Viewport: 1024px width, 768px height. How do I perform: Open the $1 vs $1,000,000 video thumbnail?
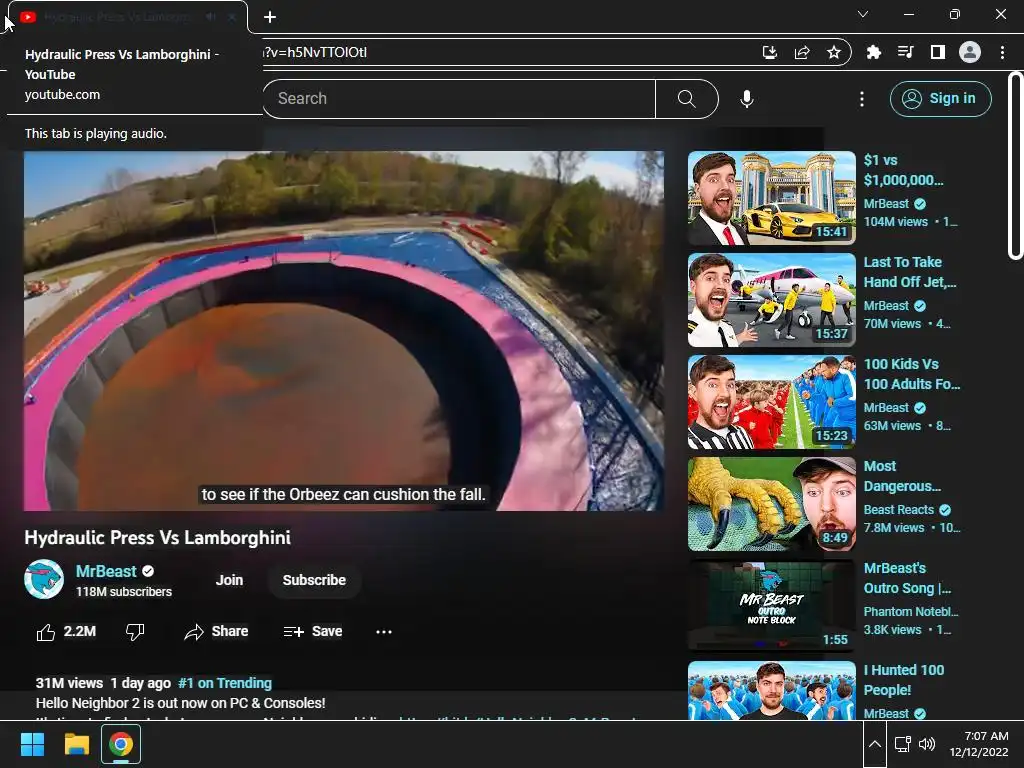pos(772,199)
